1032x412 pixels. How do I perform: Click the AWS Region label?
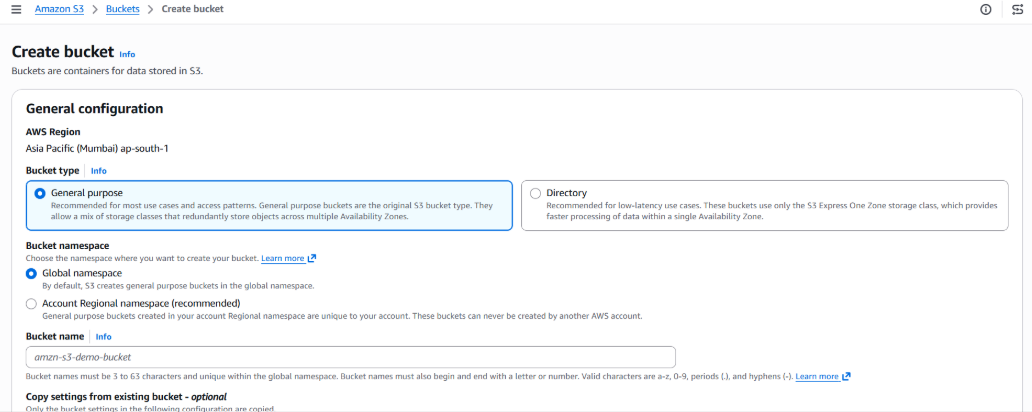(53, 132)
